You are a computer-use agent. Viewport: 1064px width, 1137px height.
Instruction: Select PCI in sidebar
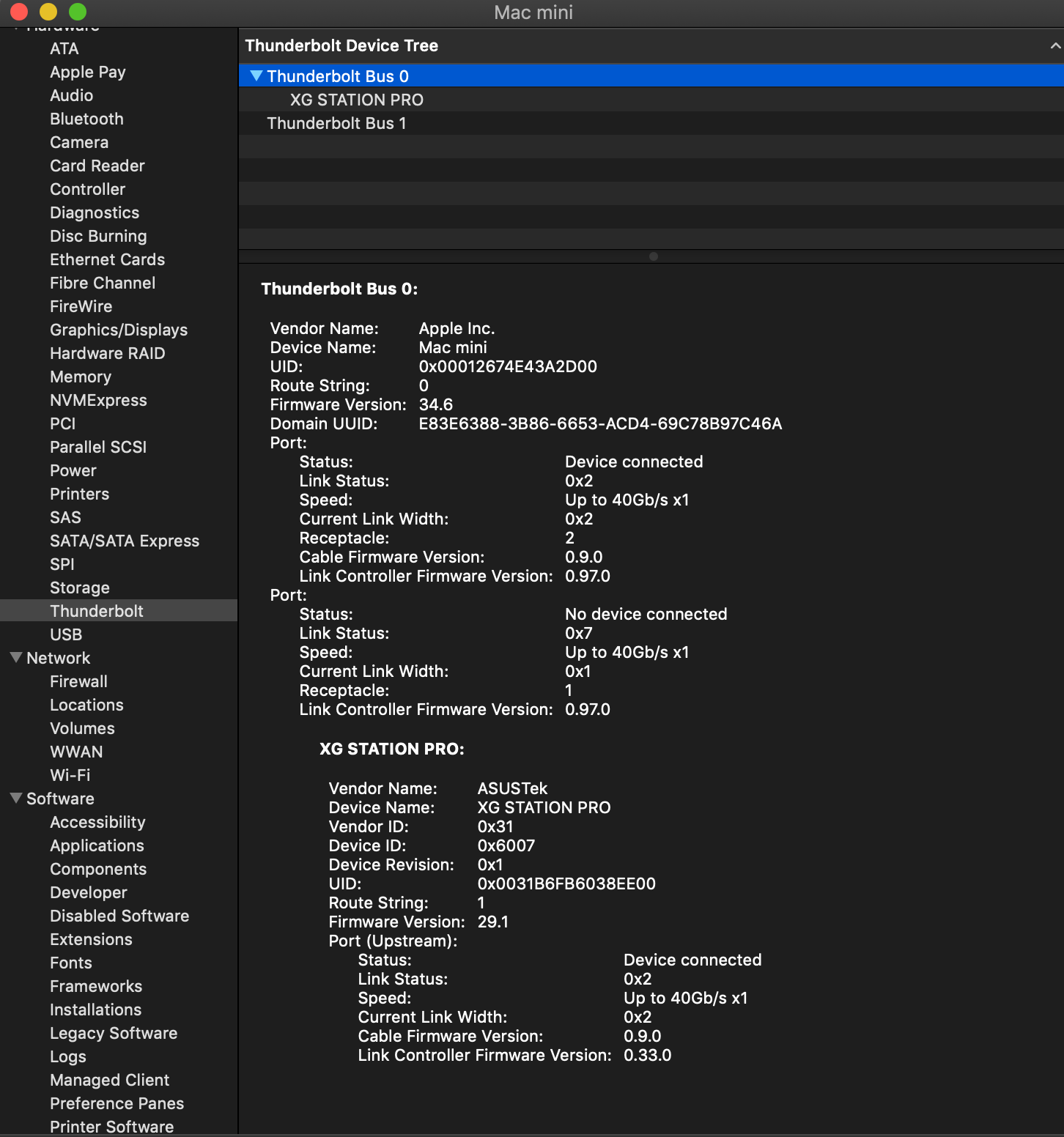[63, 423]
